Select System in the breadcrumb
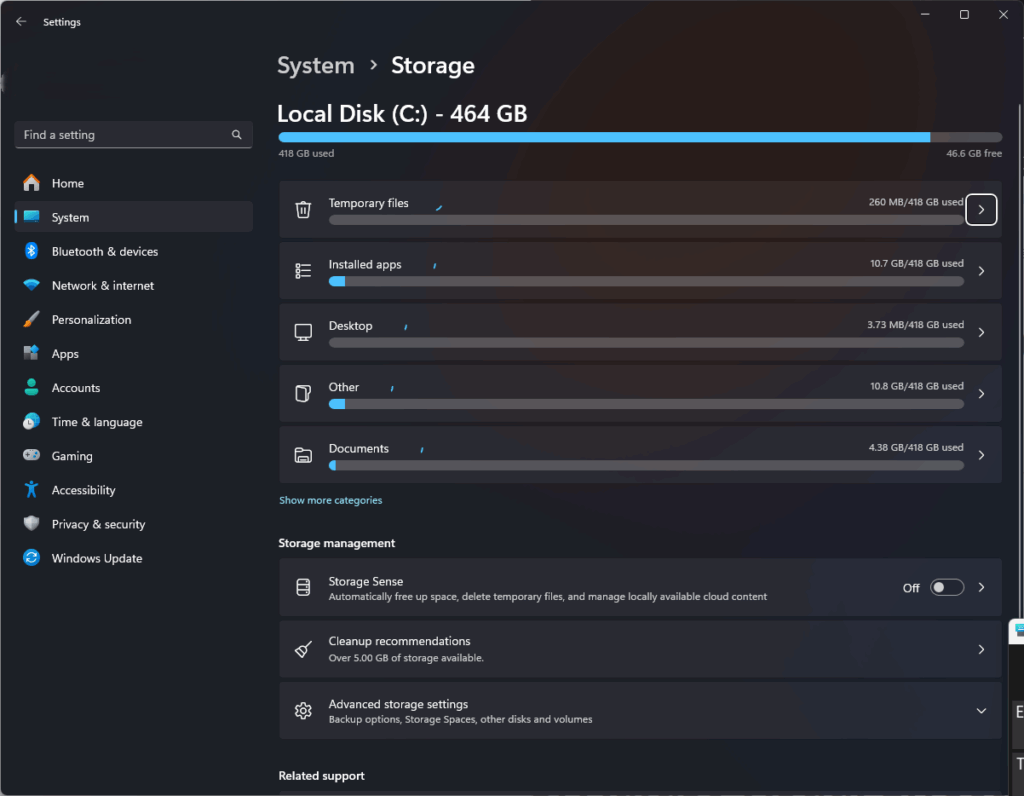Screen dimensions: 1024x796 [315, 65]
